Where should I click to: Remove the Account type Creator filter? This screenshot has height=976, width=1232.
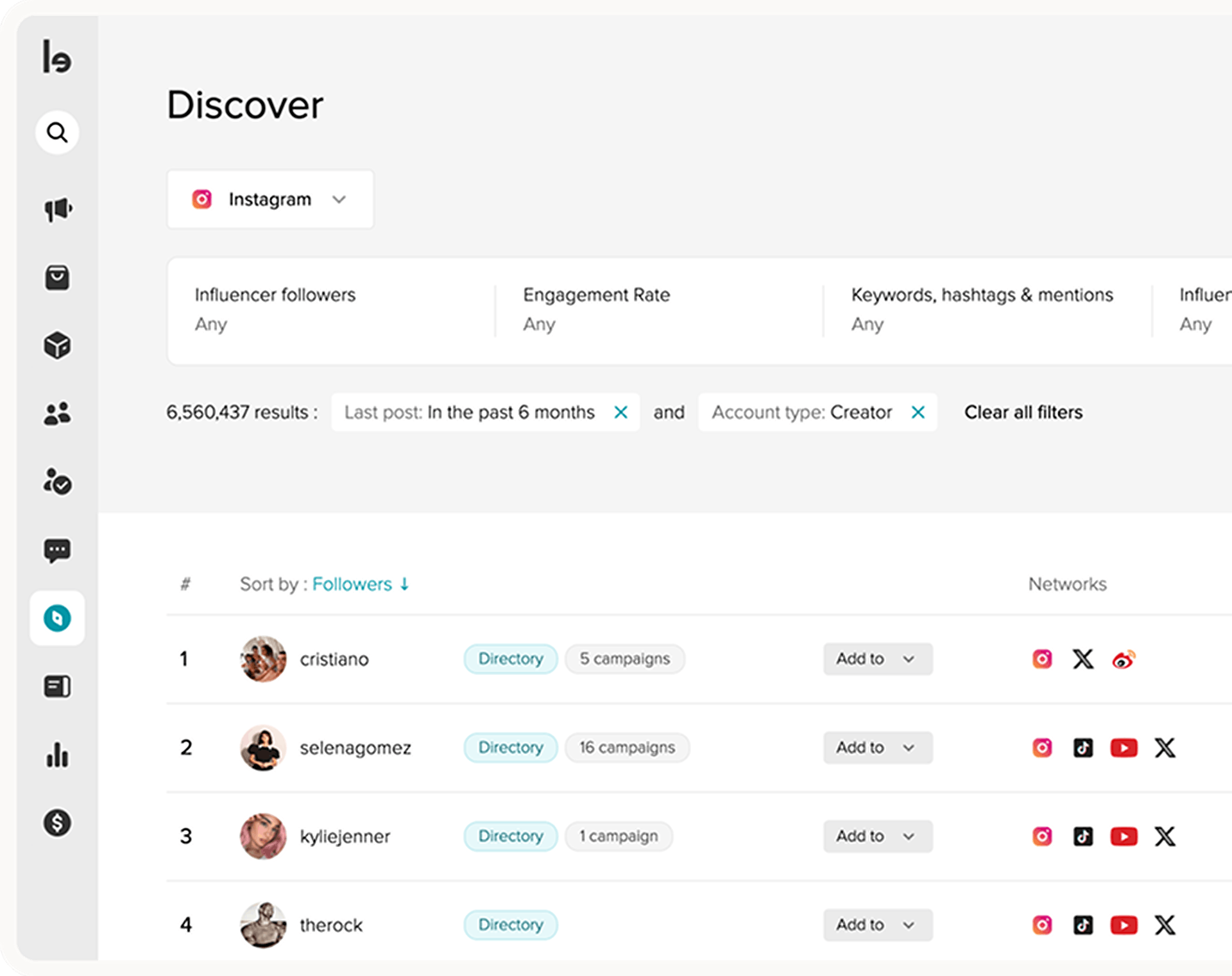click(918, 412)
